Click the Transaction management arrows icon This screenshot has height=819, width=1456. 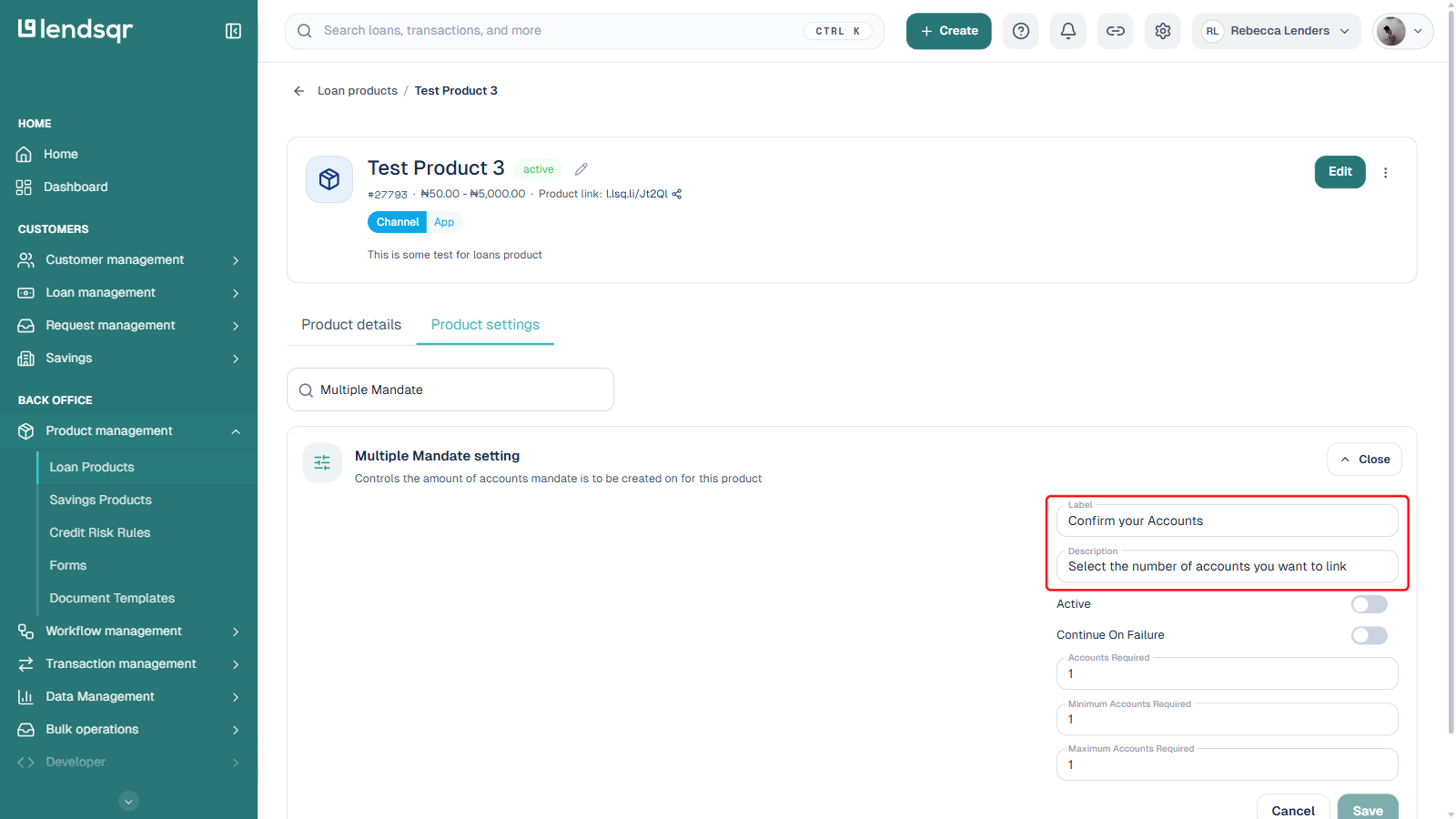tap(26, 664)
